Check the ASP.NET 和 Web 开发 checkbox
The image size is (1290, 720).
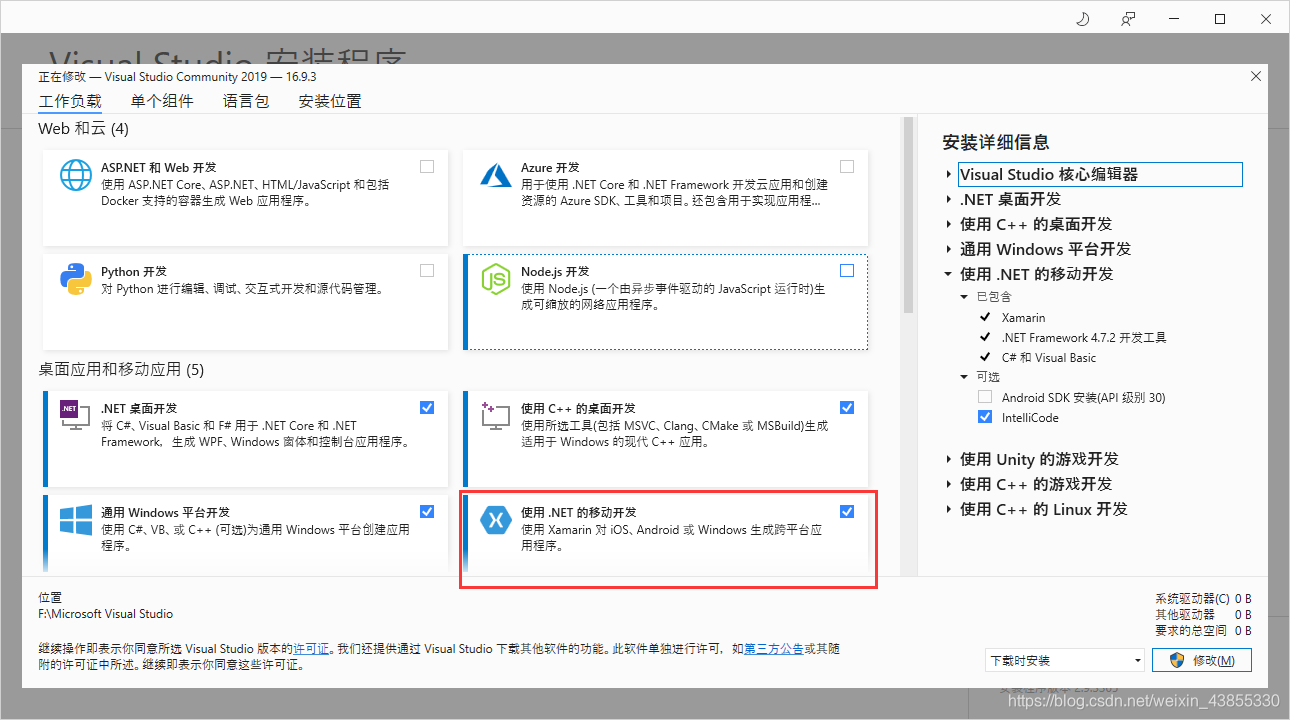pyautogui.click(x=427, y=167)
